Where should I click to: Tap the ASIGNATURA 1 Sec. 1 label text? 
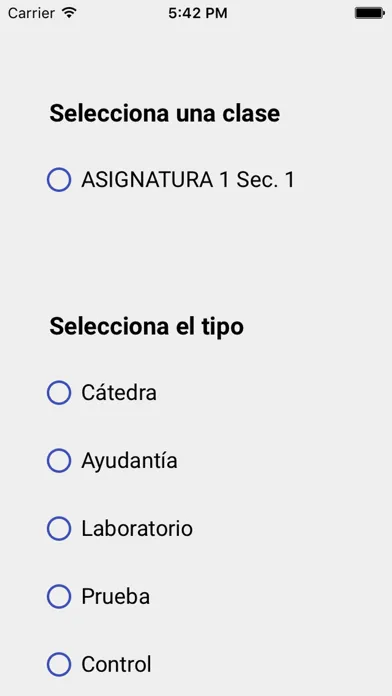pos(188,180)
